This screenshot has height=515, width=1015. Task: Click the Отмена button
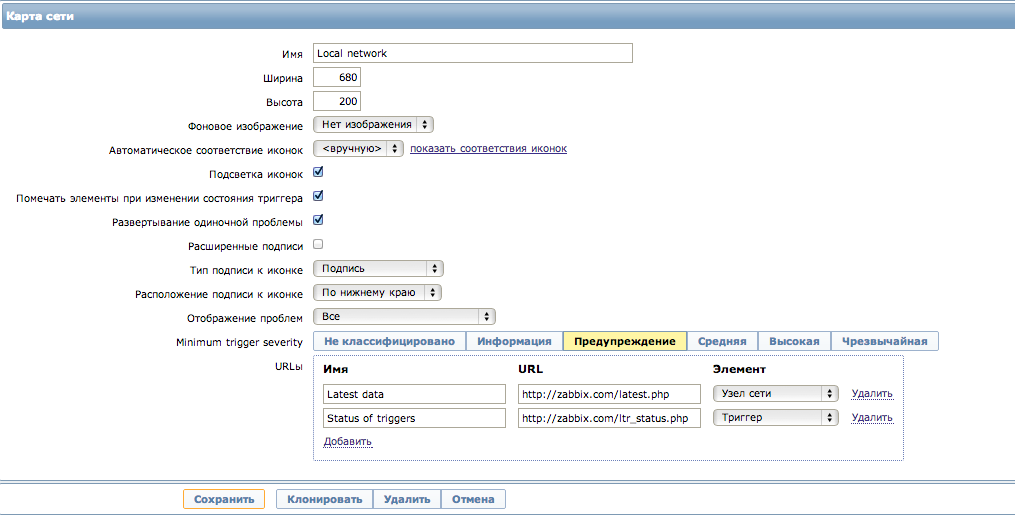pos(473,499)
